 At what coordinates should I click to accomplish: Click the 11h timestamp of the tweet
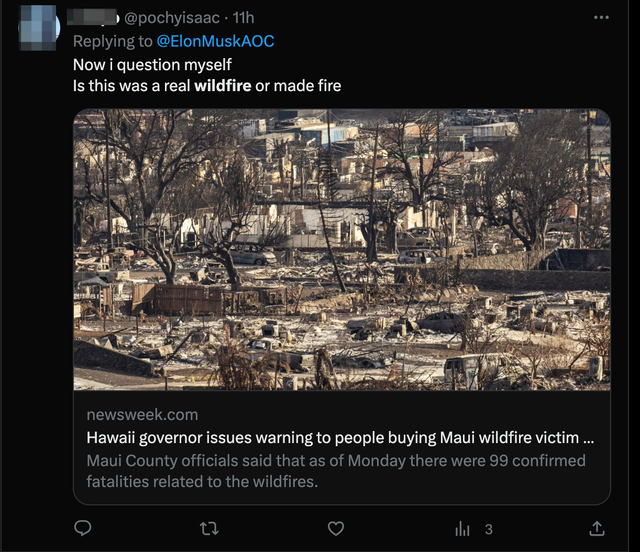[x=243, y=19]
